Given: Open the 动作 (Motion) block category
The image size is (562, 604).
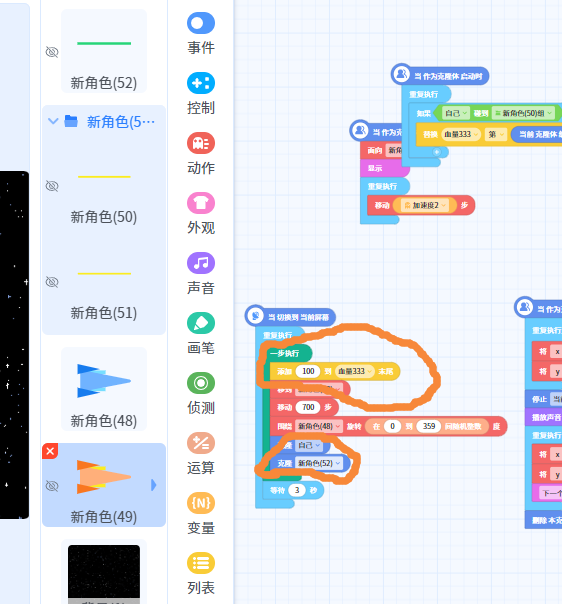Looking at the screenshot, I should tap(201, 154).
